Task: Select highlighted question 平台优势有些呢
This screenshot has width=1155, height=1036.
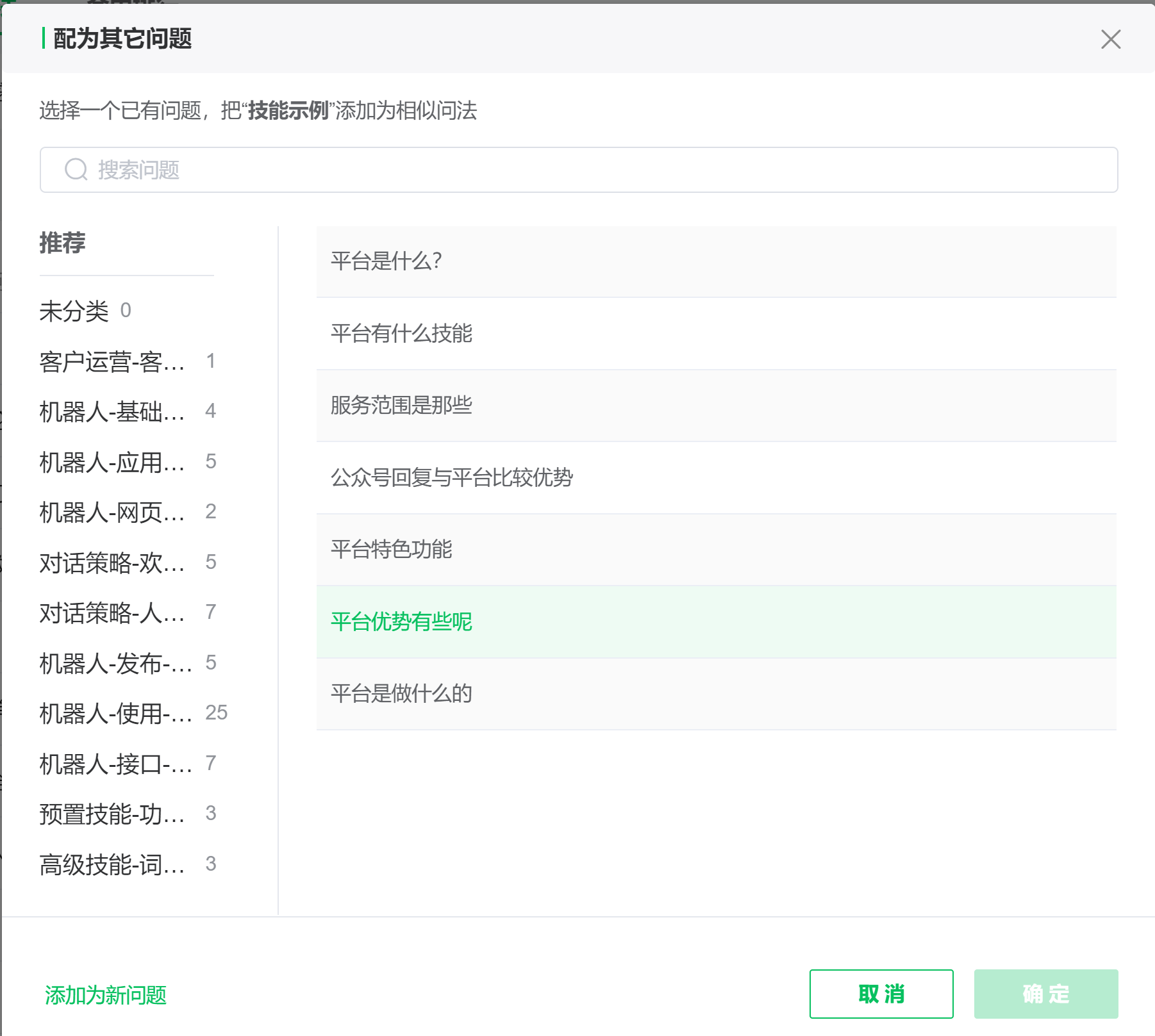Action: click(716, 621)
